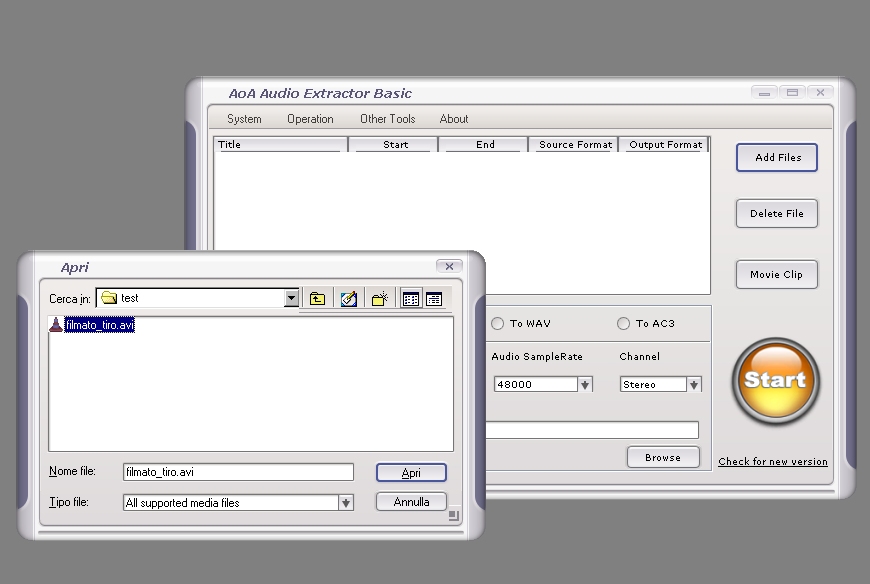Expand the Audio SampleRate 48000 dropdown

pos(585,384)
